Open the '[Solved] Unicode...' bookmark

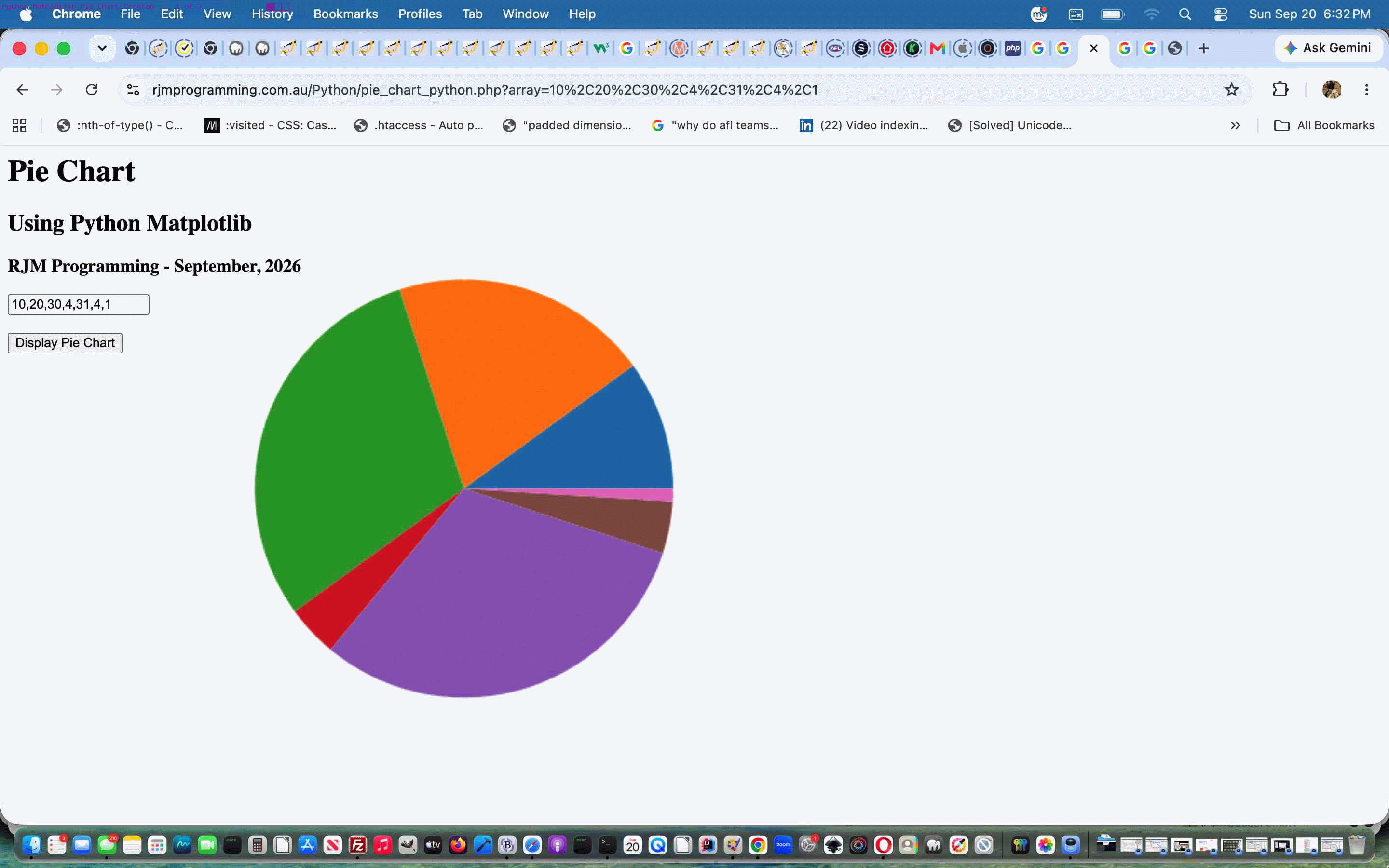coord(1010,125)
